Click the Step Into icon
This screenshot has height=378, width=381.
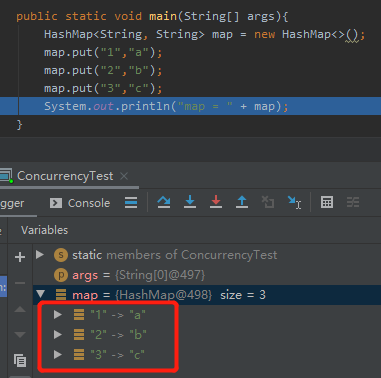(190, 202)
